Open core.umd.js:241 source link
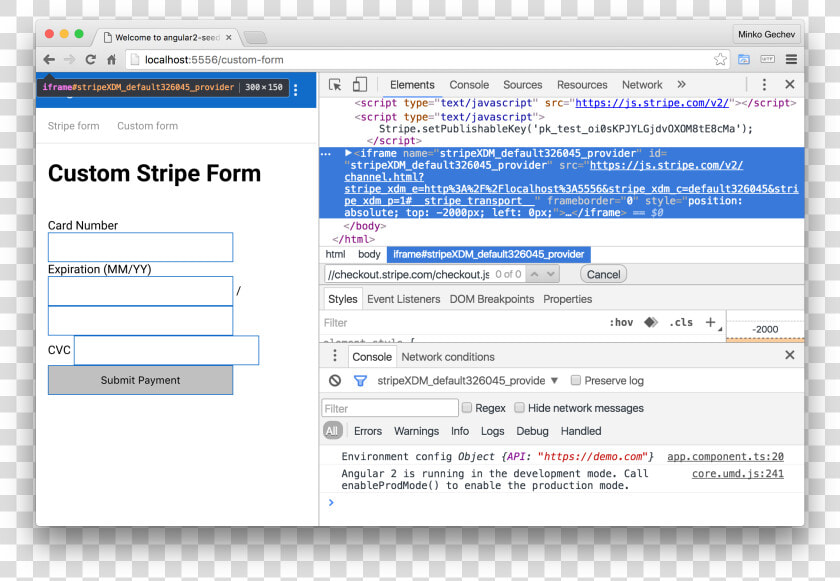Screen dimensions: 840x581 [x=738, y=474]
